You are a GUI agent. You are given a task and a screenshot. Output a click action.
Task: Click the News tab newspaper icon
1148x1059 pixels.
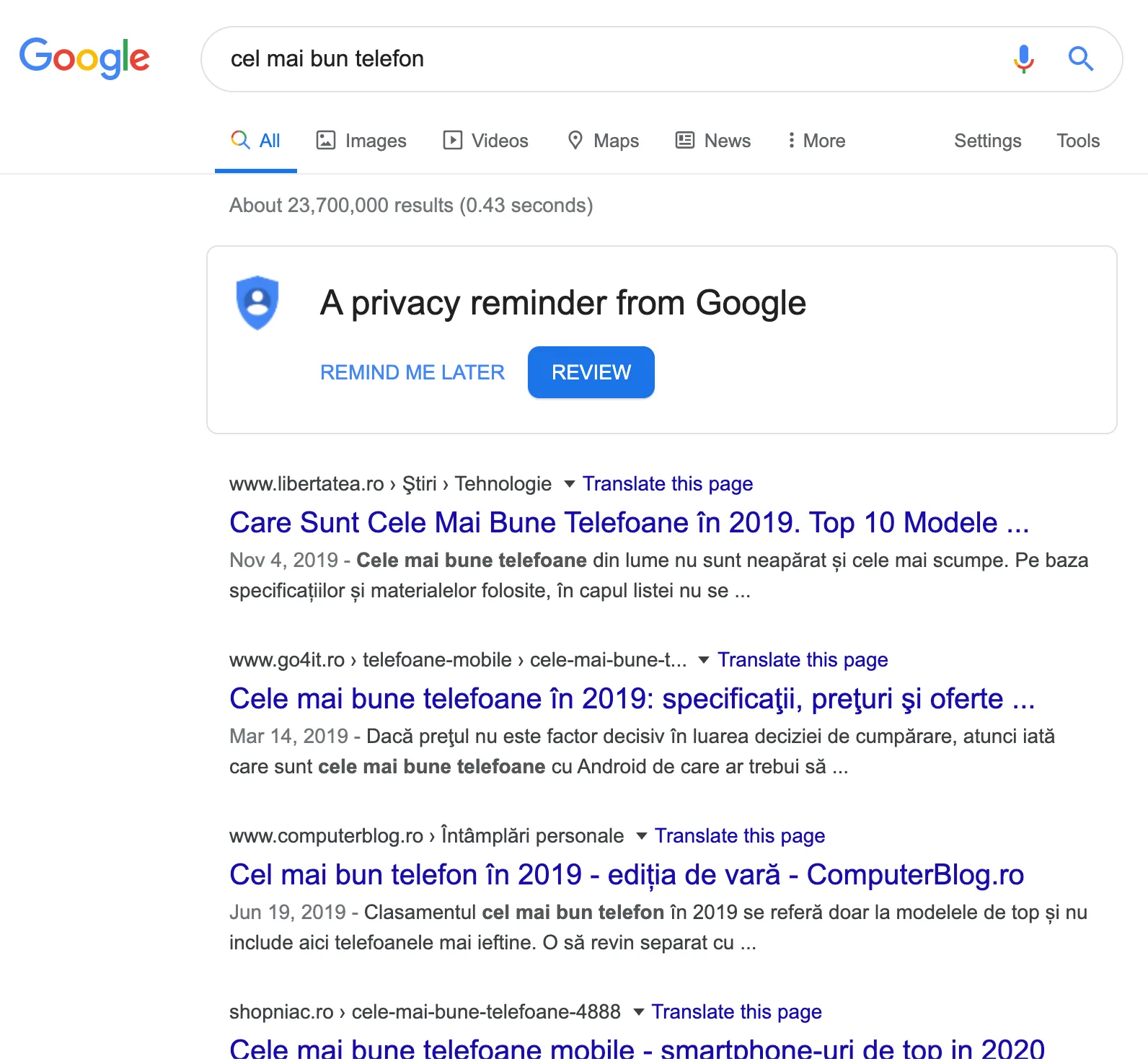click(x=684, y=140)
